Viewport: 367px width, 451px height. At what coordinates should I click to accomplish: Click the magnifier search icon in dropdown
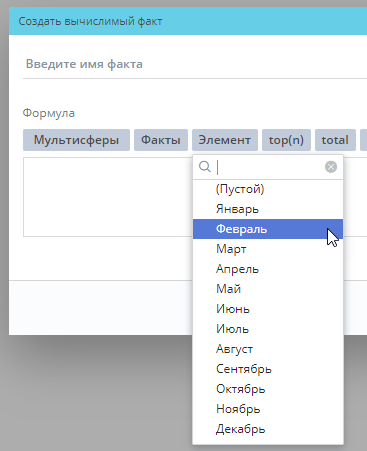[x=205, y=166]
